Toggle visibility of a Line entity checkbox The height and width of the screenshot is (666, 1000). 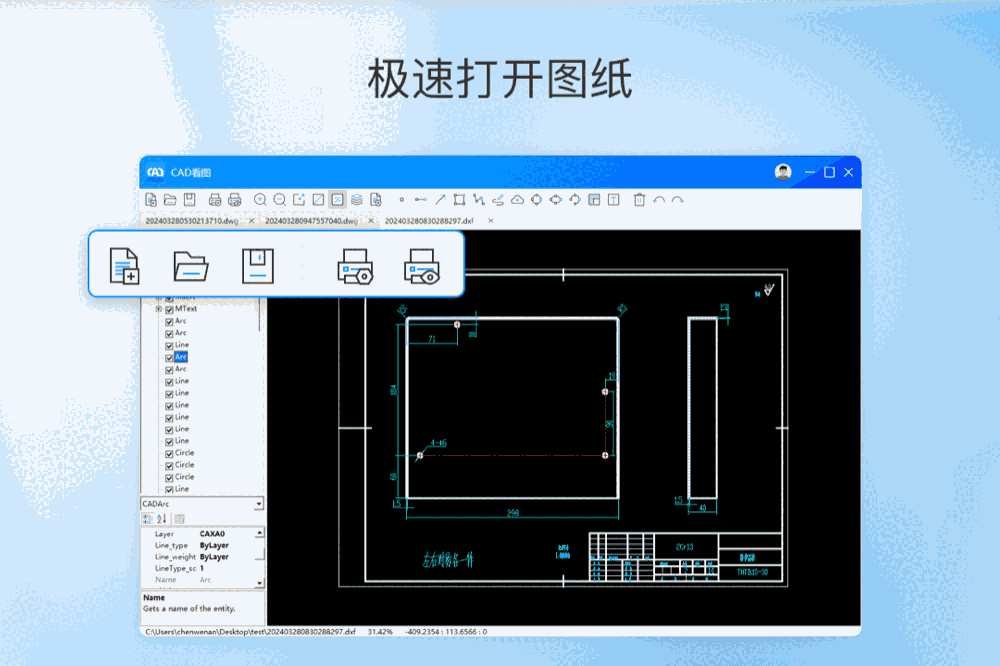click(169, 382)
